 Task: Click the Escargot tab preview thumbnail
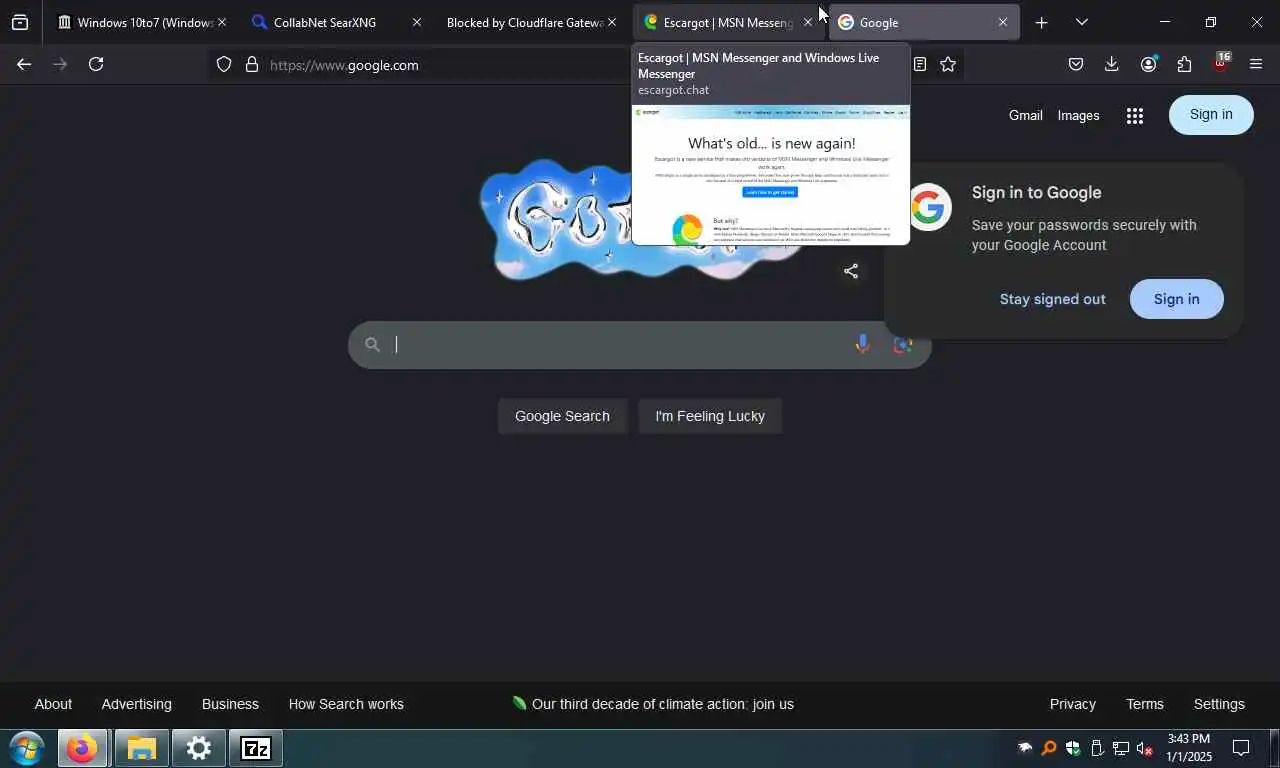point(771,175)
